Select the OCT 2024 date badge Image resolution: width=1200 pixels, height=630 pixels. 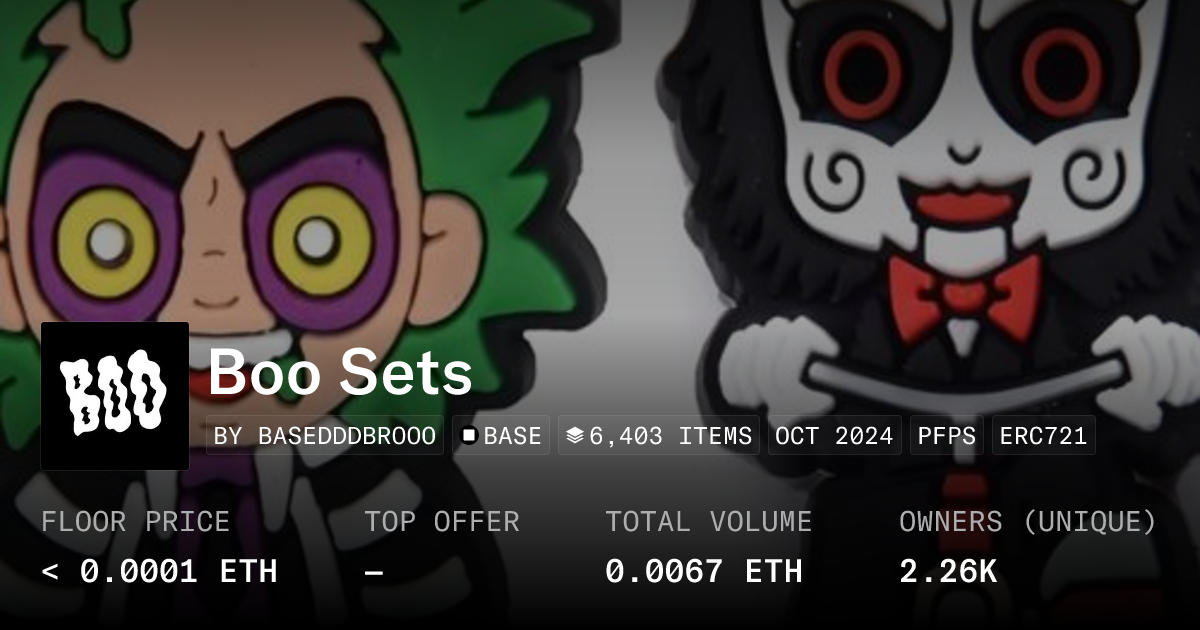[834, 436]
